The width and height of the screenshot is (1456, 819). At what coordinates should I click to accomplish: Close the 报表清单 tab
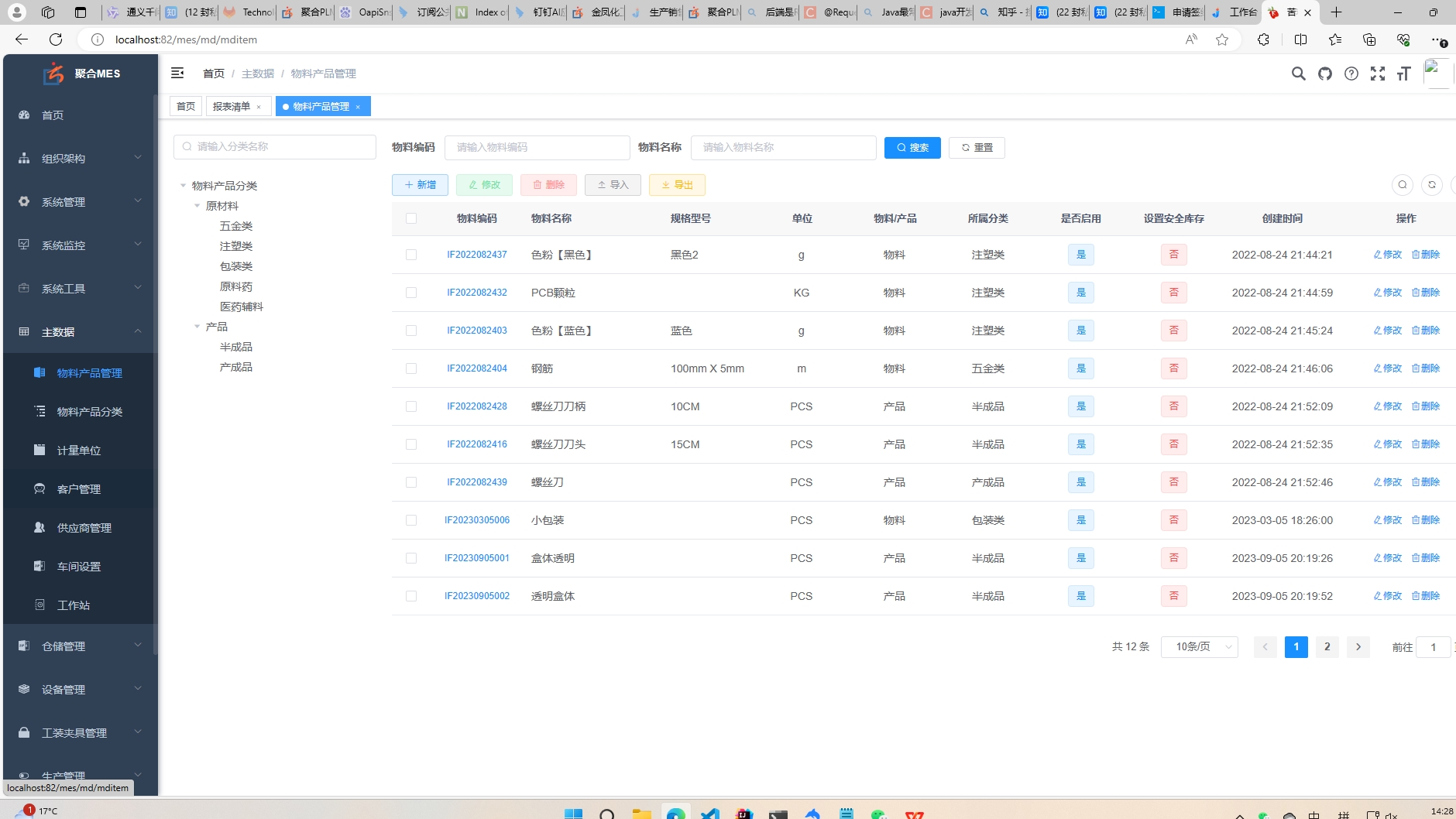tap(259, 107)
